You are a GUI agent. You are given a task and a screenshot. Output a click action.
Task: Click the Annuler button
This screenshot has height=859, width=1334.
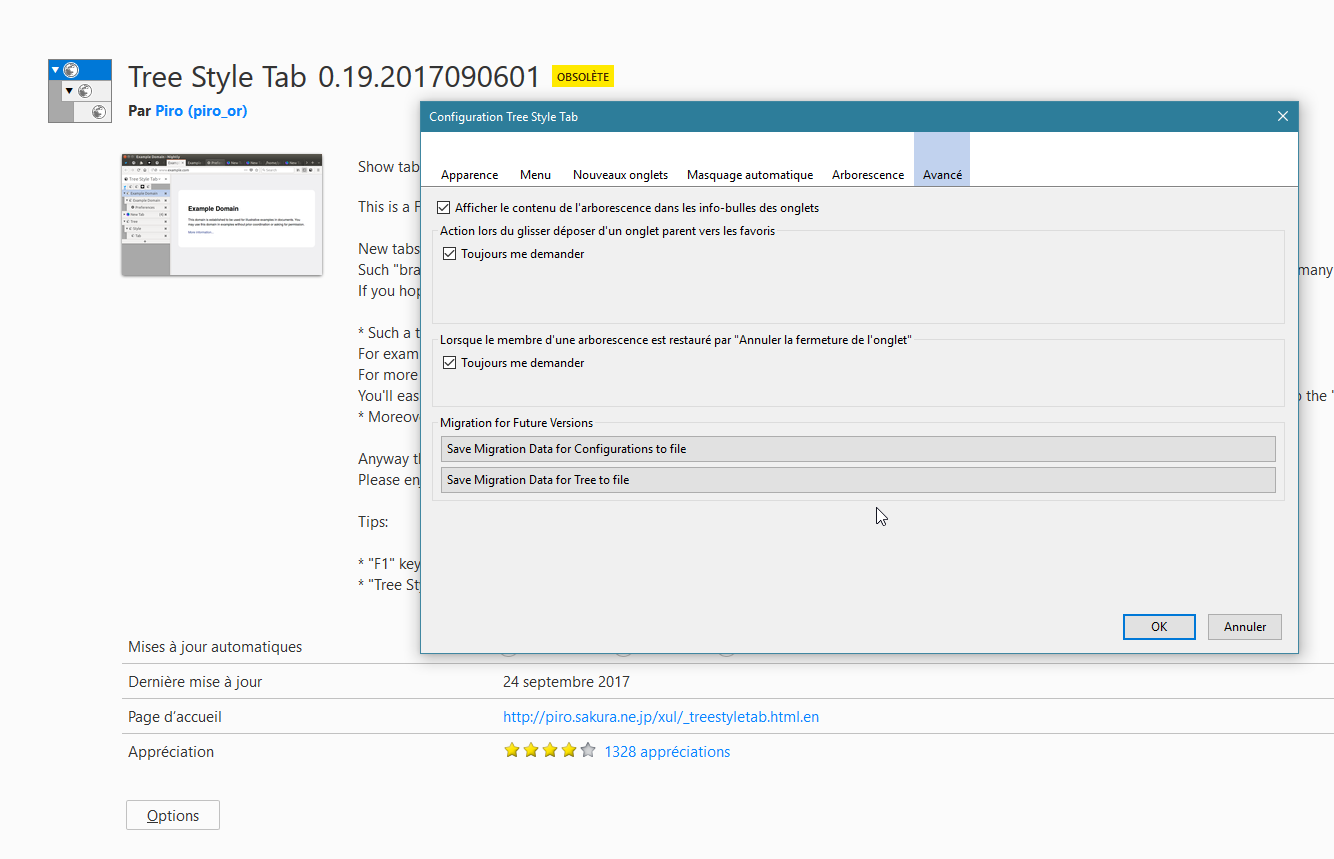pos(1245,627)
